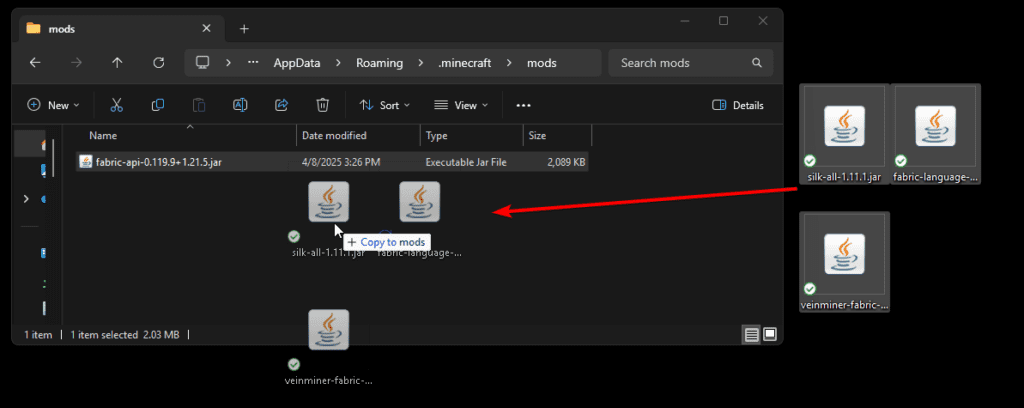
Task: Click the search magnifier icon
Action: pyautogui.click(x=757, y=63)
